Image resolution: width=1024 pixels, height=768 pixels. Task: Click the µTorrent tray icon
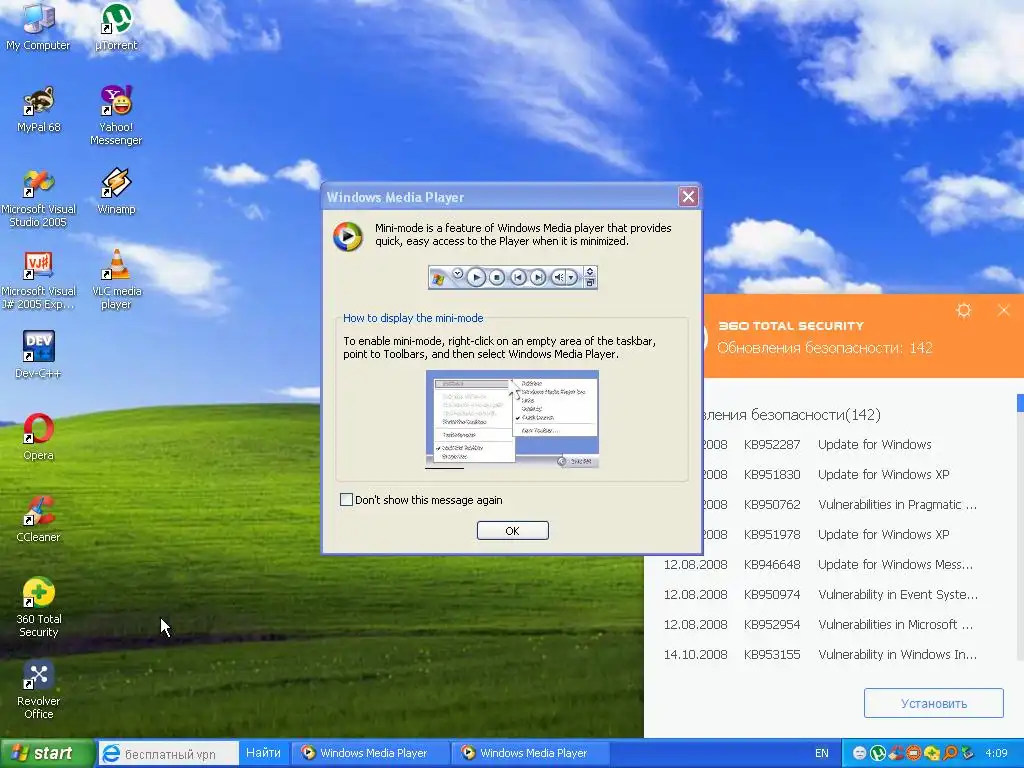tap(878, 753)
